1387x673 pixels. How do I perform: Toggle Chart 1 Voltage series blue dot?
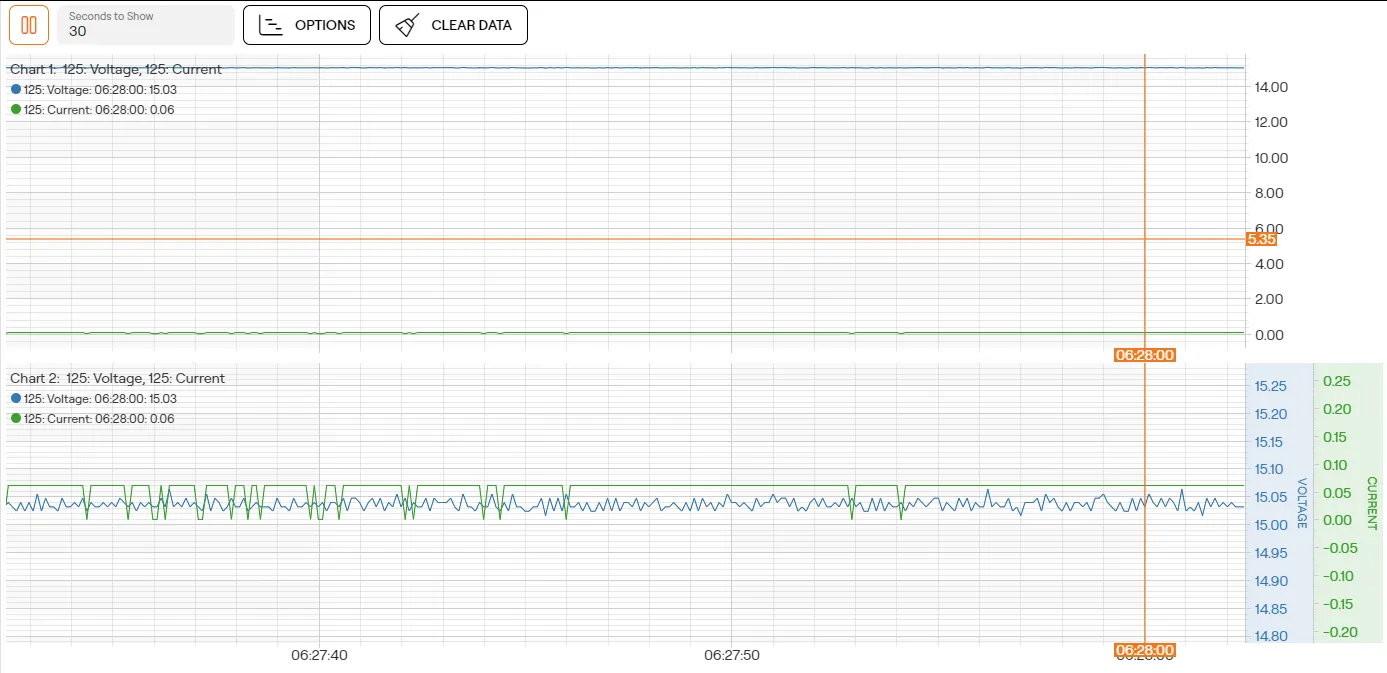(x=16, y=89)
